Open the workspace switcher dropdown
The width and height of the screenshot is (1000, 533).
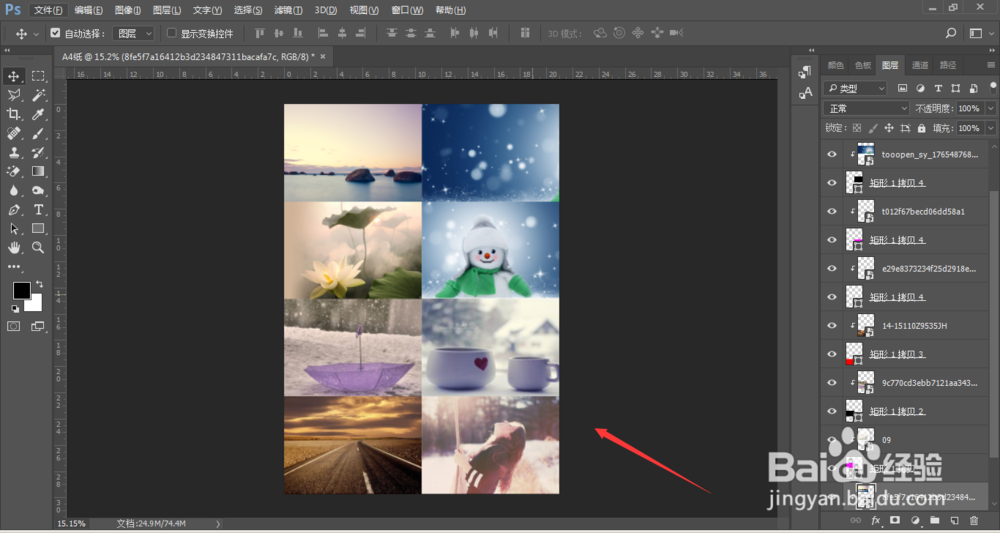point(976,33)
